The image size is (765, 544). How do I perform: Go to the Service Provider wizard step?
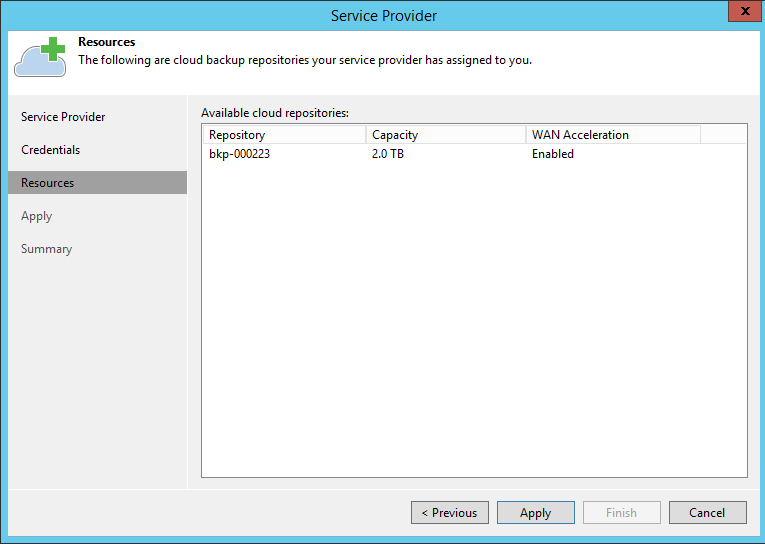pos(63,117)
